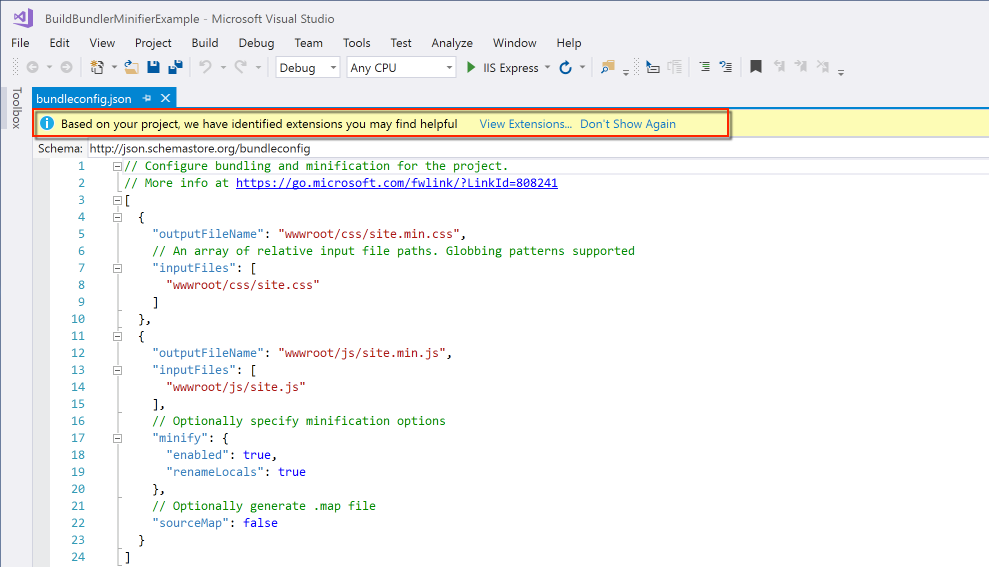The height and width of the screenshot is (567, 989).
Task: Click the Next Bookmark icon
Action: [x=800, y=66]
